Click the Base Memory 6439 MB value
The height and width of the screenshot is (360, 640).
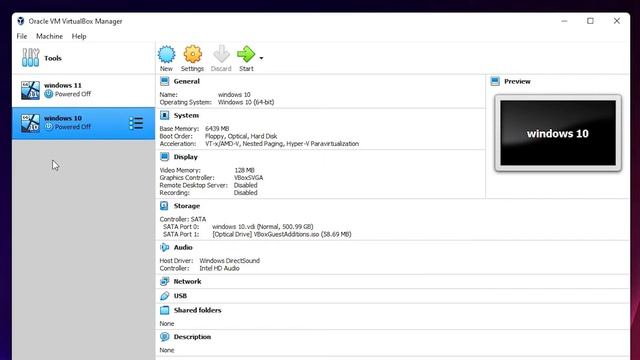[x=217, y=129]
